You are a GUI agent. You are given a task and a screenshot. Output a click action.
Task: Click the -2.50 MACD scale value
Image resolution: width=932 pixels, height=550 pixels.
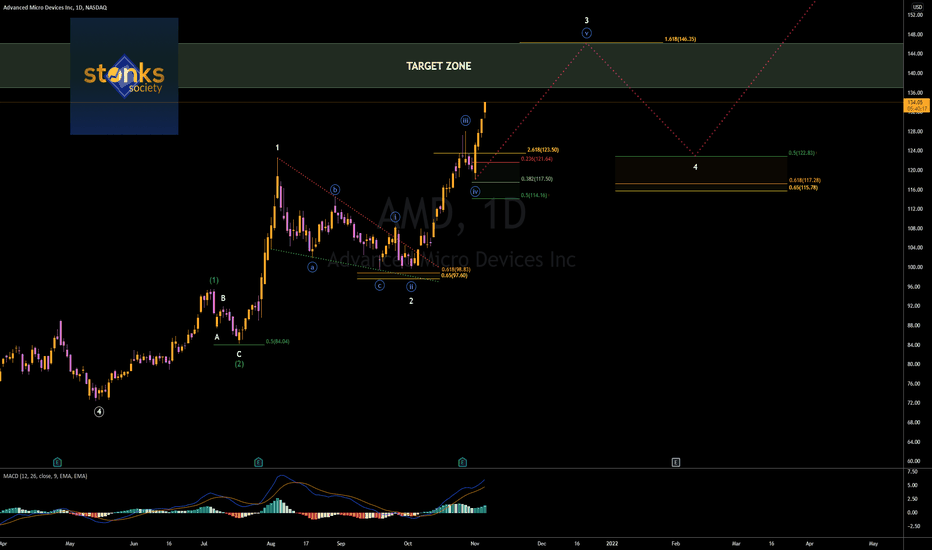[x=914, y=526]
